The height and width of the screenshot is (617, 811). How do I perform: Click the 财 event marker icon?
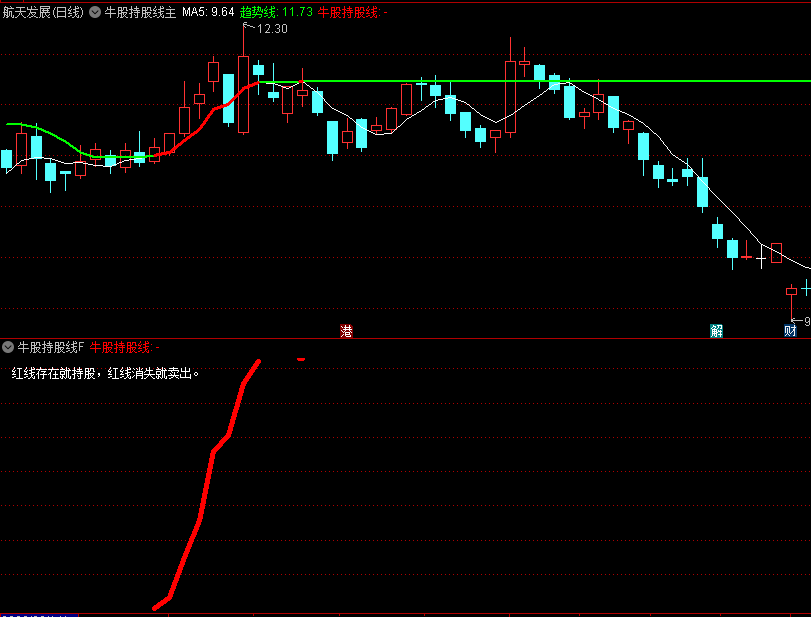point(790,331)
